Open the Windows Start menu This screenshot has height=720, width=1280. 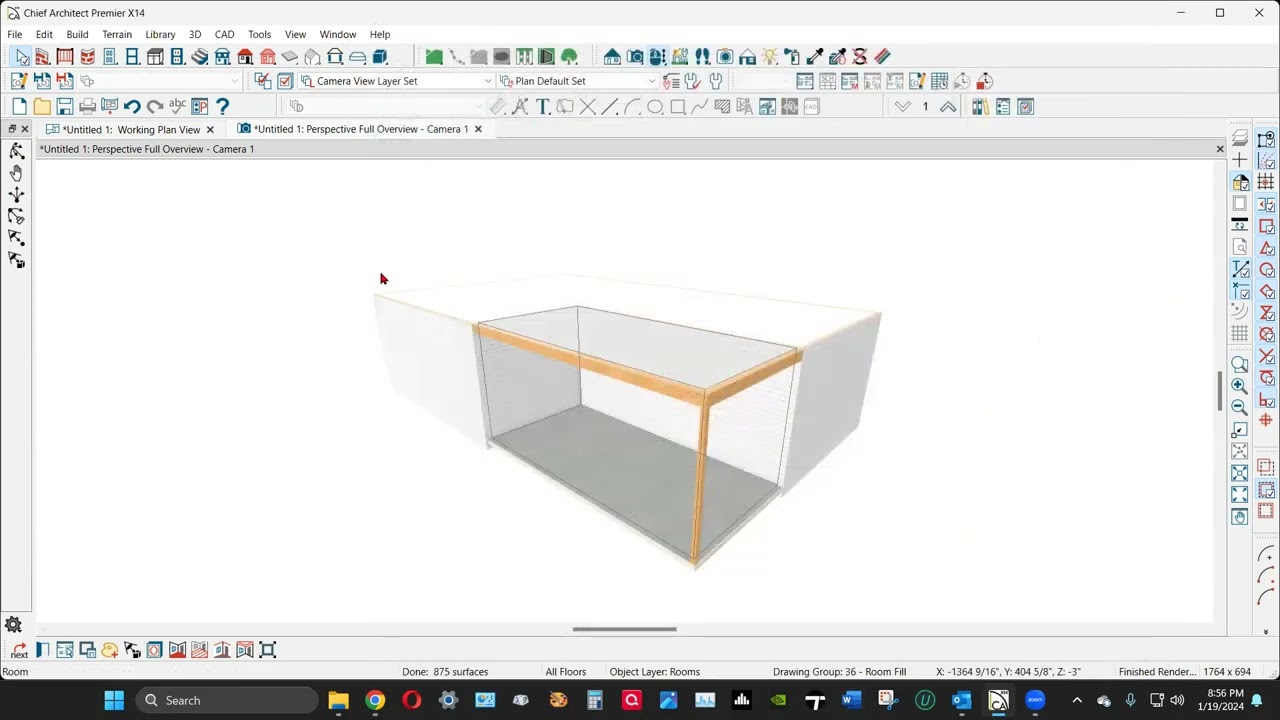114,700
